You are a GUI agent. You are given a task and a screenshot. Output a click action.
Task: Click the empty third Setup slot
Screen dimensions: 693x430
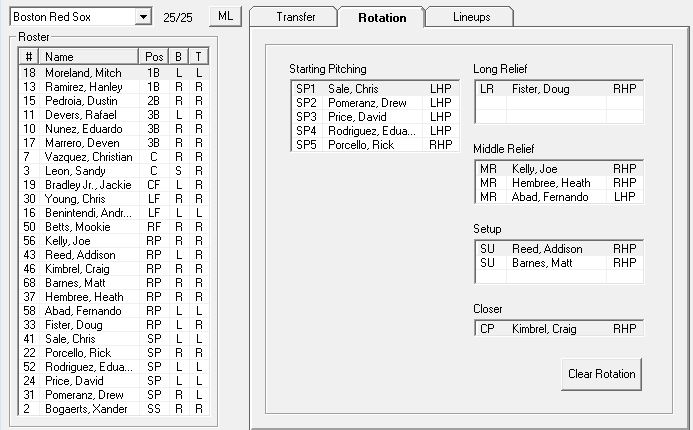[559, 277]
